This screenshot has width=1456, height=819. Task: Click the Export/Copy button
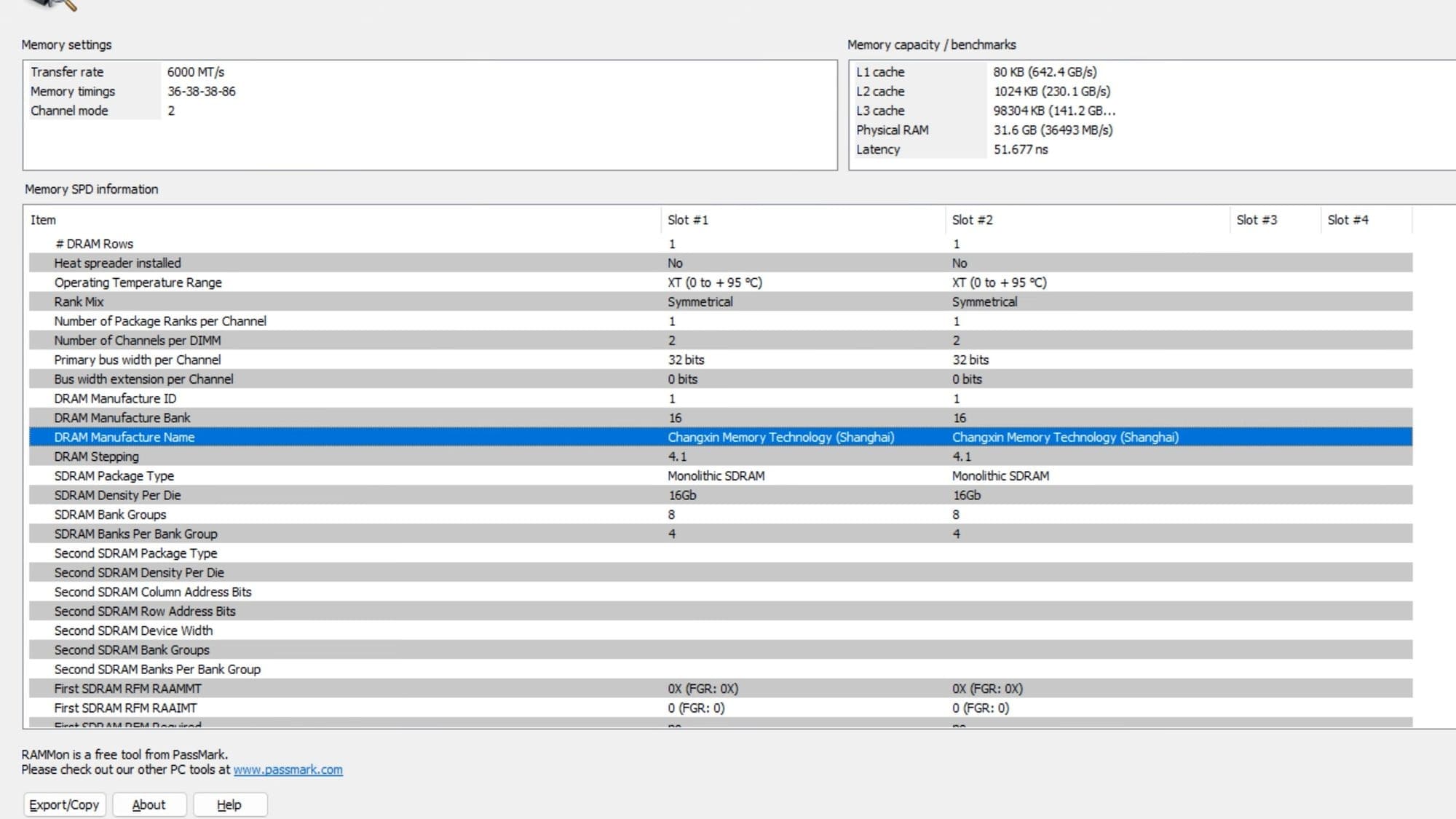click(64, 804)
